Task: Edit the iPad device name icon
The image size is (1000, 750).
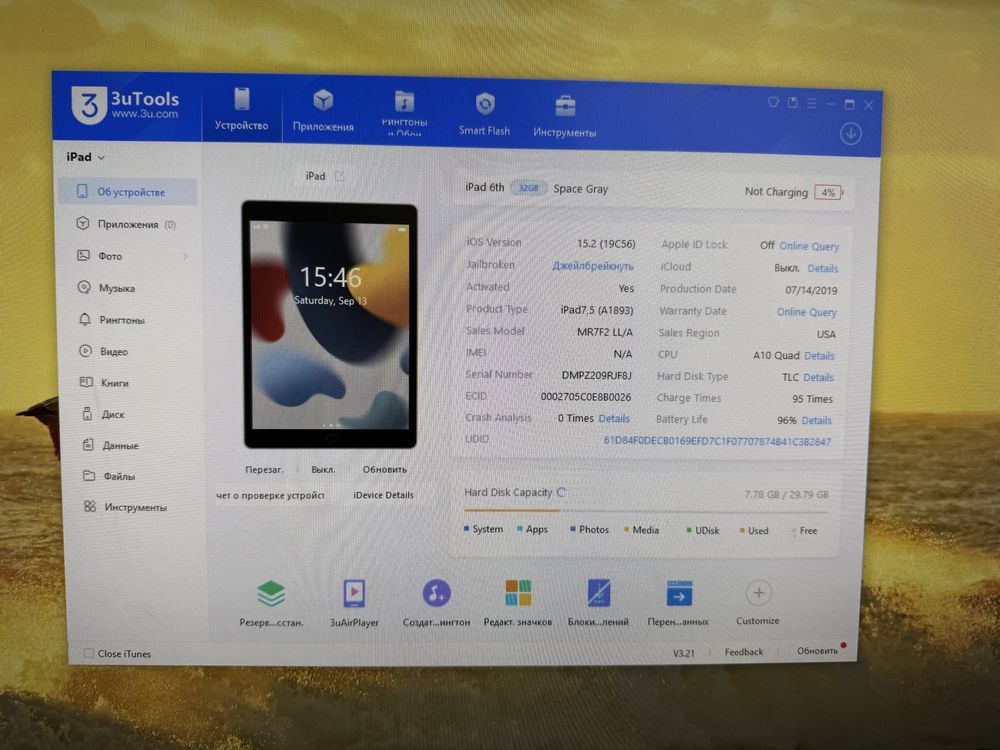Action: 340,176
